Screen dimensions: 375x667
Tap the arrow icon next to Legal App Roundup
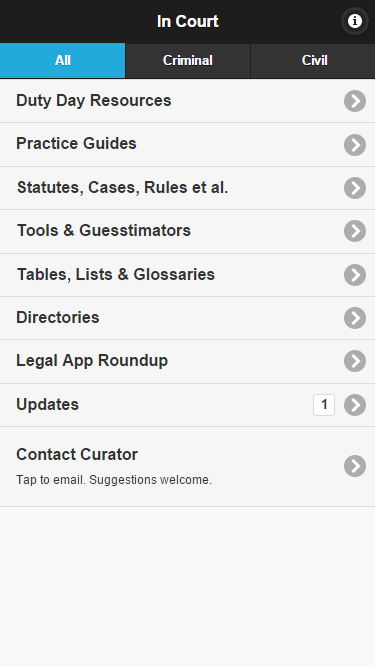pyautogui.click(x=355, y=361)
